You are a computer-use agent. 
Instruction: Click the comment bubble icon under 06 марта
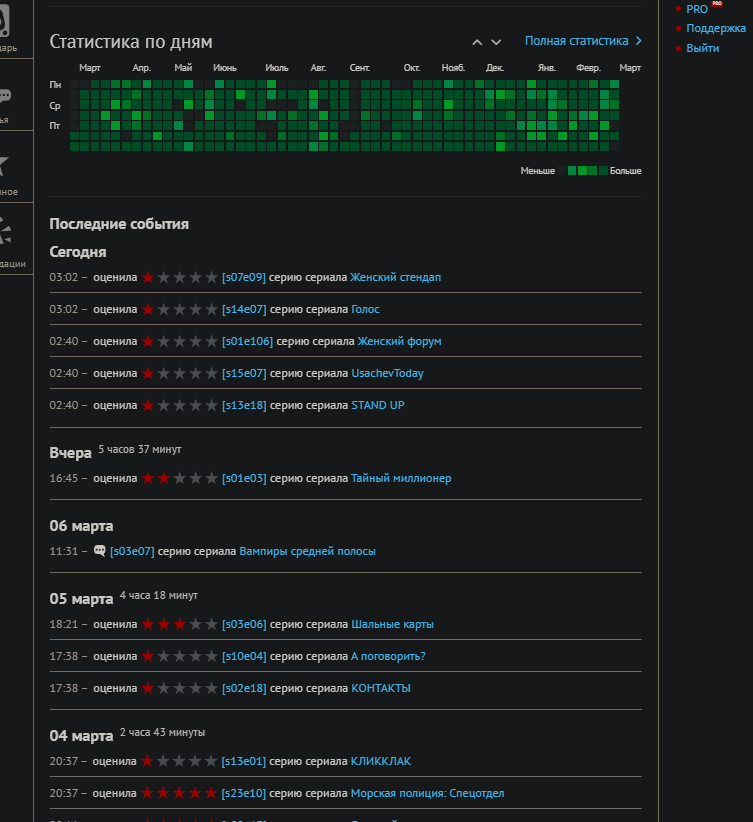[x=99, y=551]
